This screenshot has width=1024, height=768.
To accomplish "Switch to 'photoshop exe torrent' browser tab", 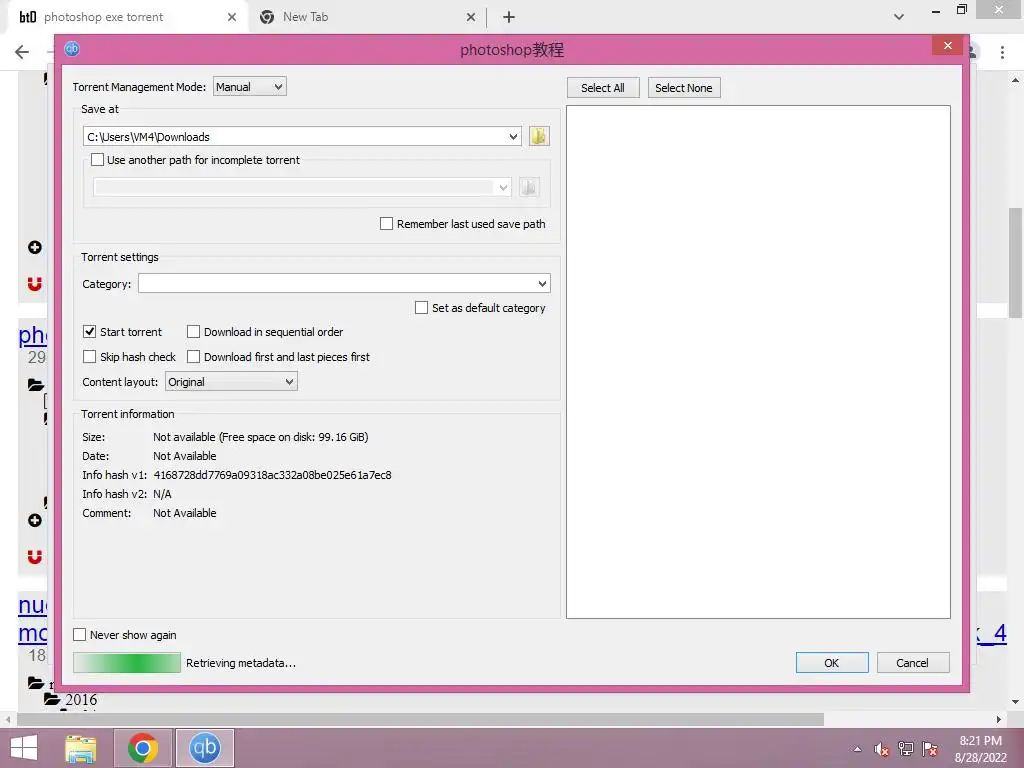I will [127, 17].
